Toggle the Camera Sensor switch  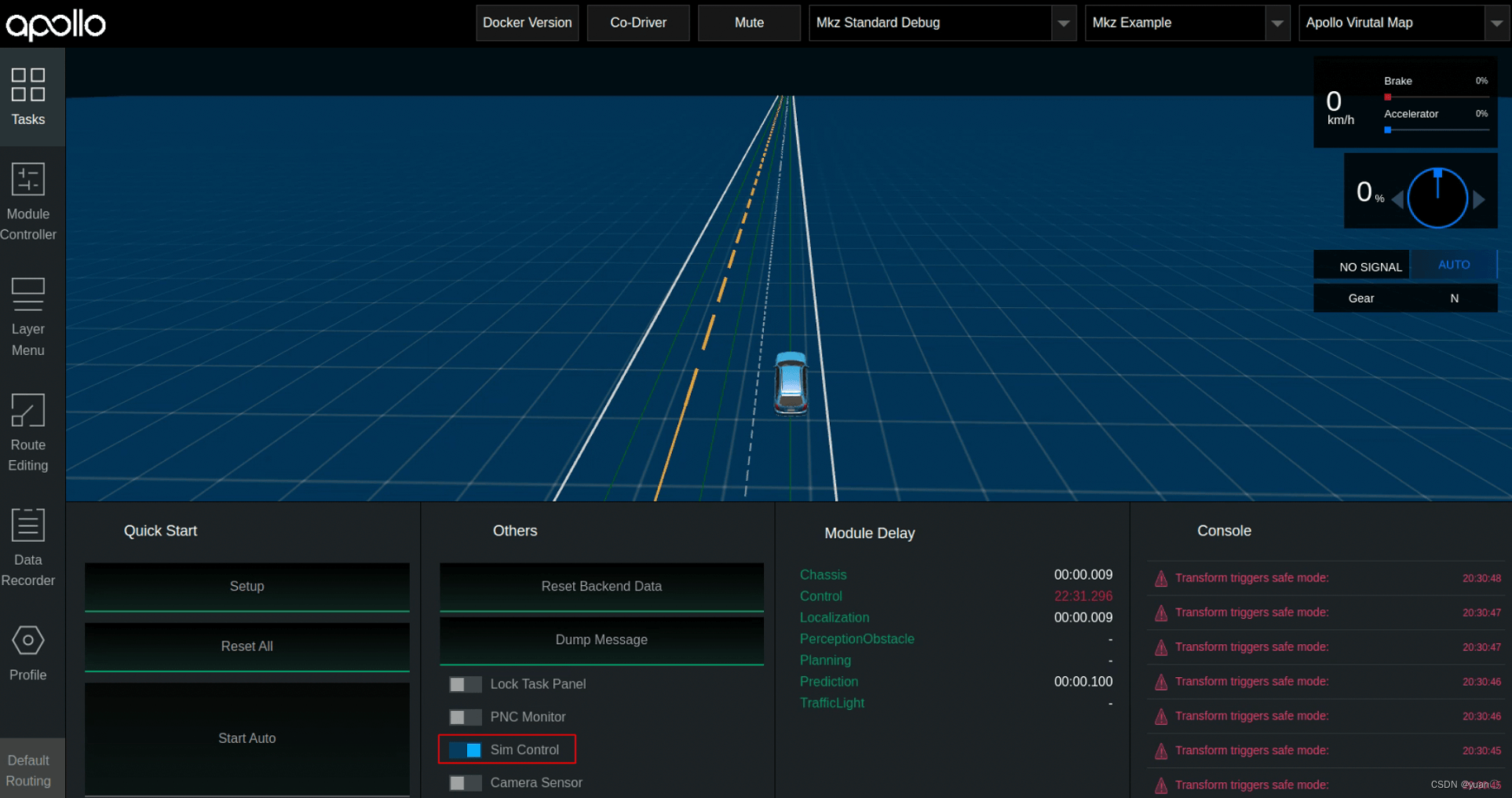tap(465, 783)
